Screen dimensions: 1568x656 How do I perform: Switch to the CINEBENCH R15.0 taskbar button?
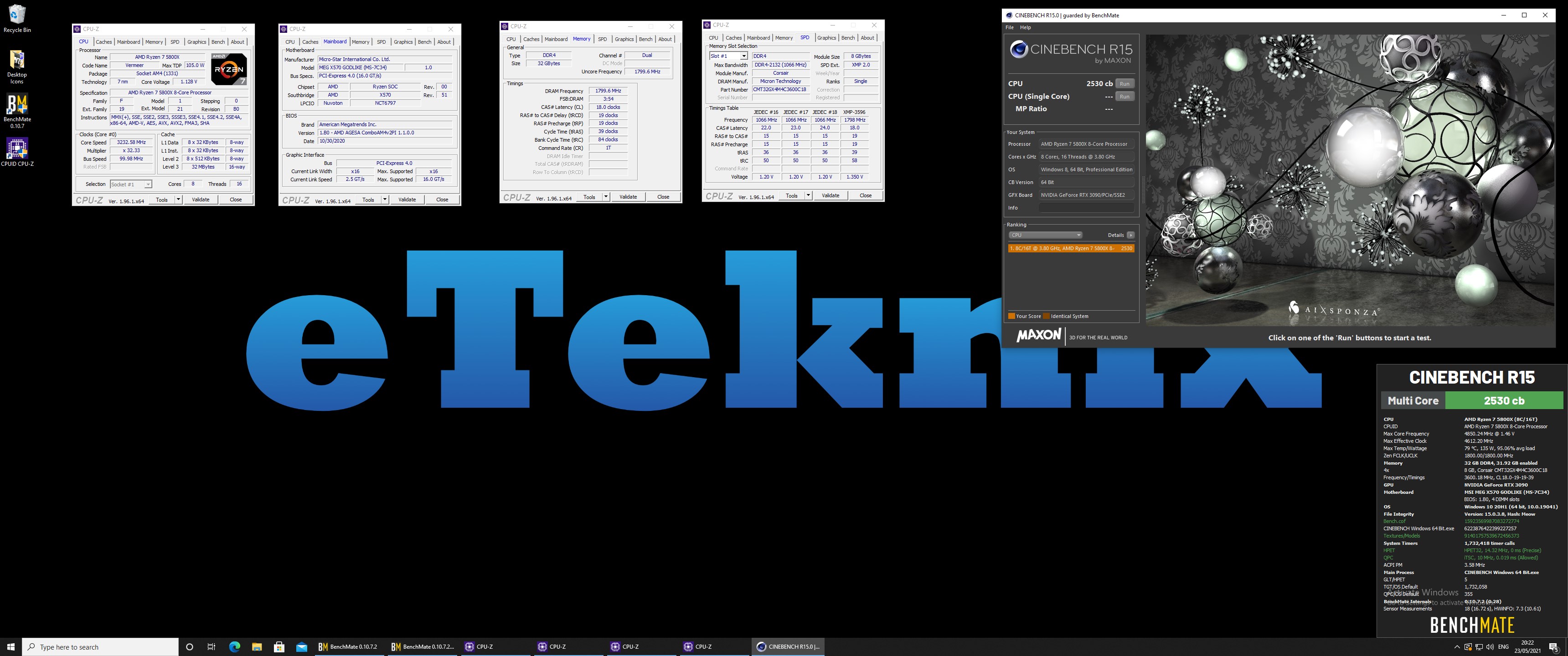point(788,646)
